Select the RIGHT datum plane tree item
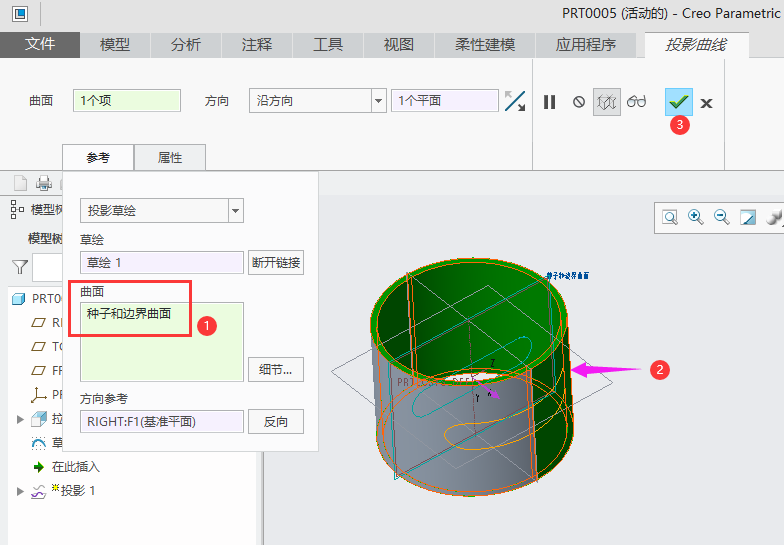The image size is (784, 545). 47,322
